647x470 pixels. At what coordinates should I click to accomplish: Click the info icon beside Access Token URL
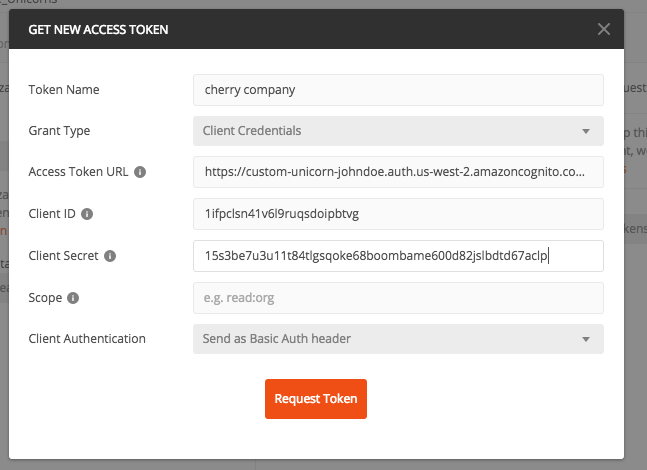click(x=140, y=172)
